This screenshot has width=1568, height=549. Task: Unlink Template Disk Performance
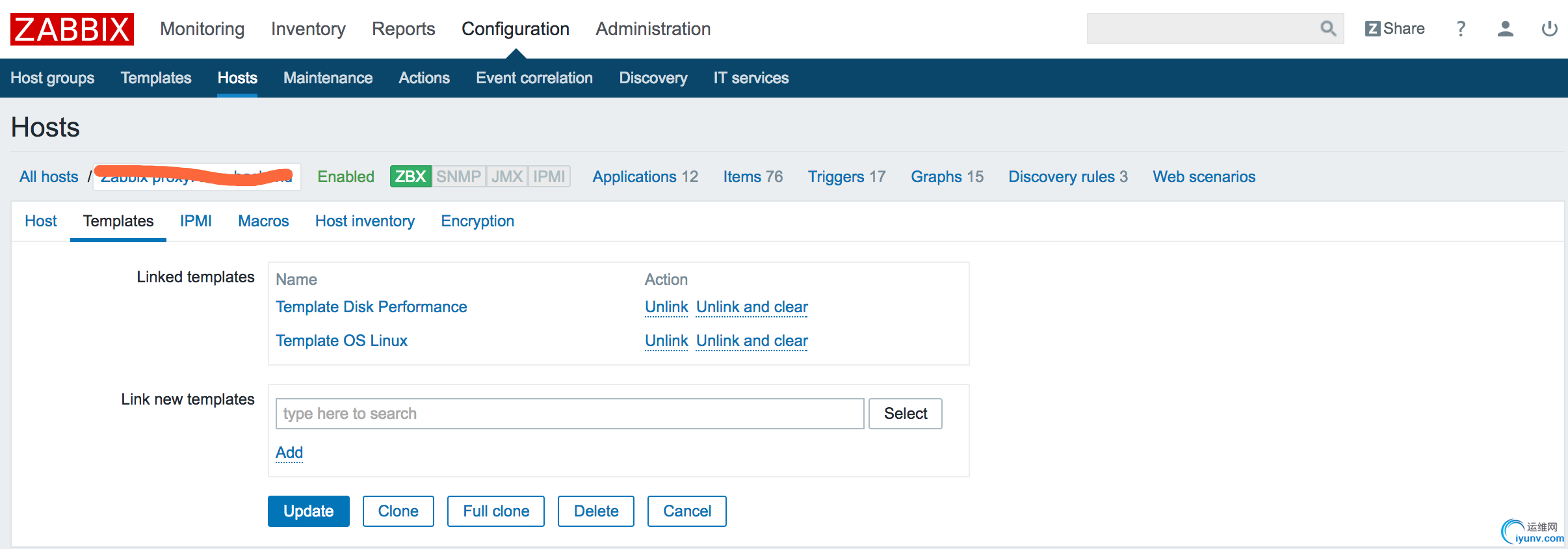(x=666, y=307)
